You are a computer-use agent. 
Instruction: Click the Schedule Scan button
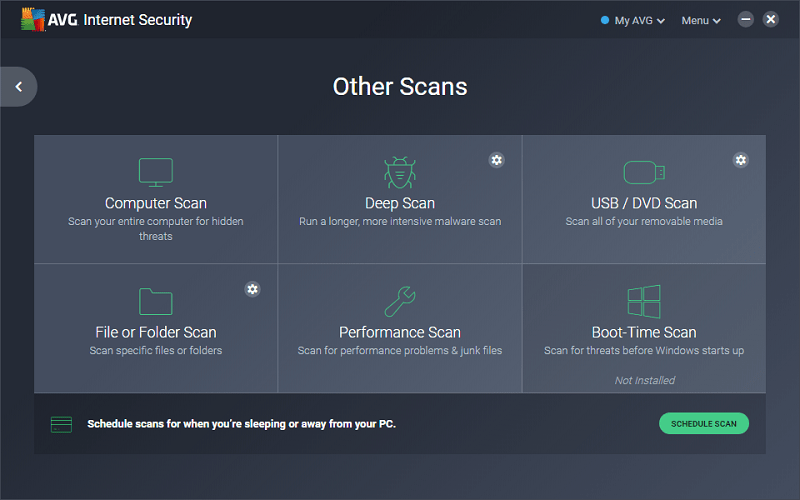704,423
